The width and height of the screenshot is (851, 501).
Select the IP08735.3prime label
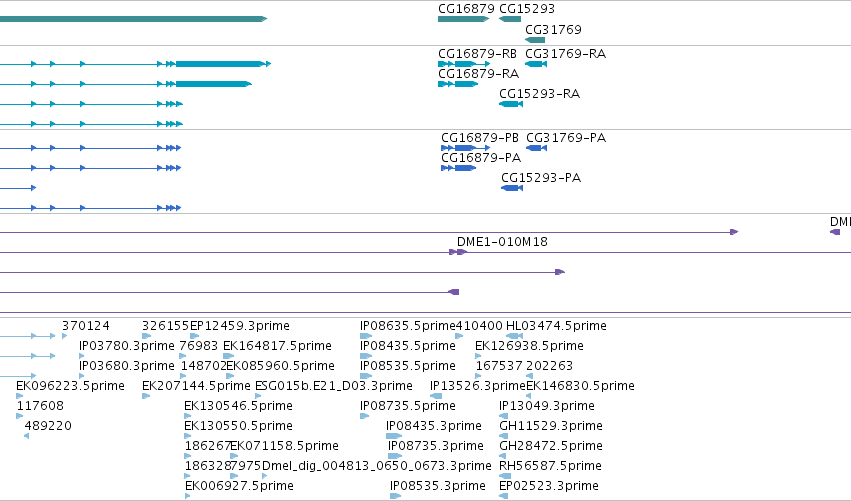[436, 447]
